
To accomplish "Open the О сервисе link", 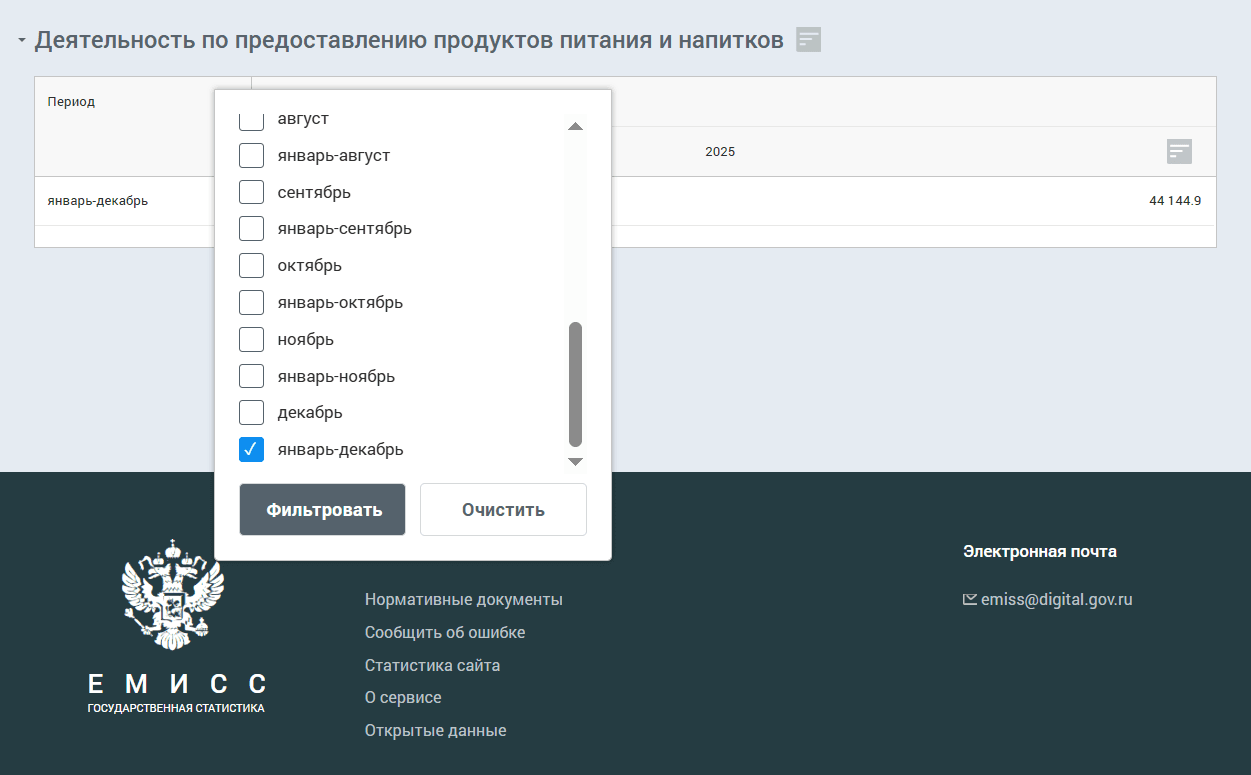I will [x=403, y=698].
